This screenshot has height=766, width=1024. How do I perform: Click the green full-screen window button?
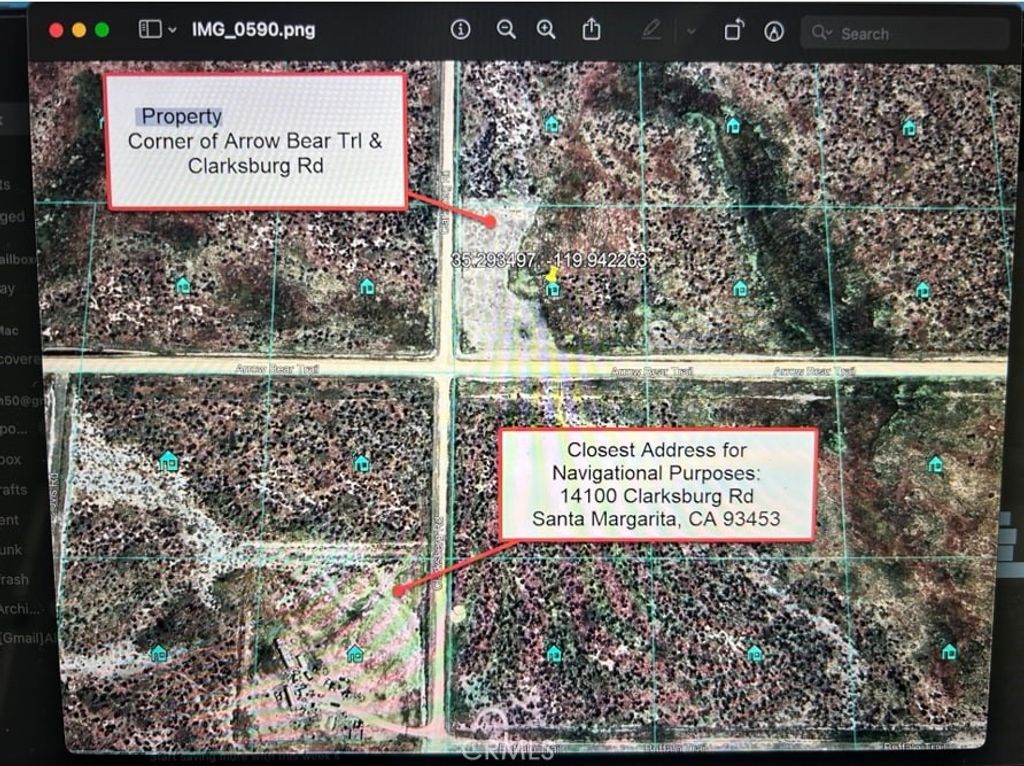click(102, 30)
